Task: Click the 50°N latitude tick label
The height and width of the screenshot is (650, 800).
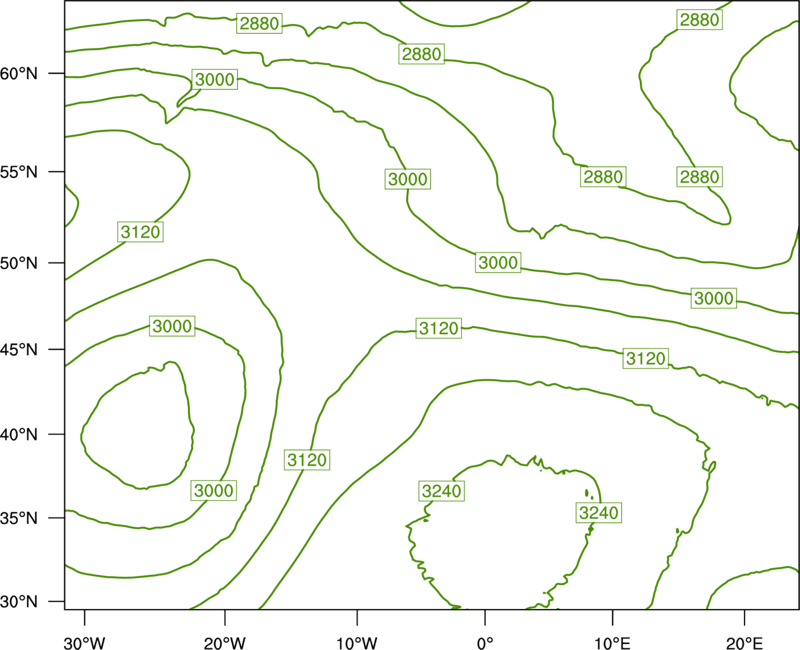Action: [x=19, y=263]
